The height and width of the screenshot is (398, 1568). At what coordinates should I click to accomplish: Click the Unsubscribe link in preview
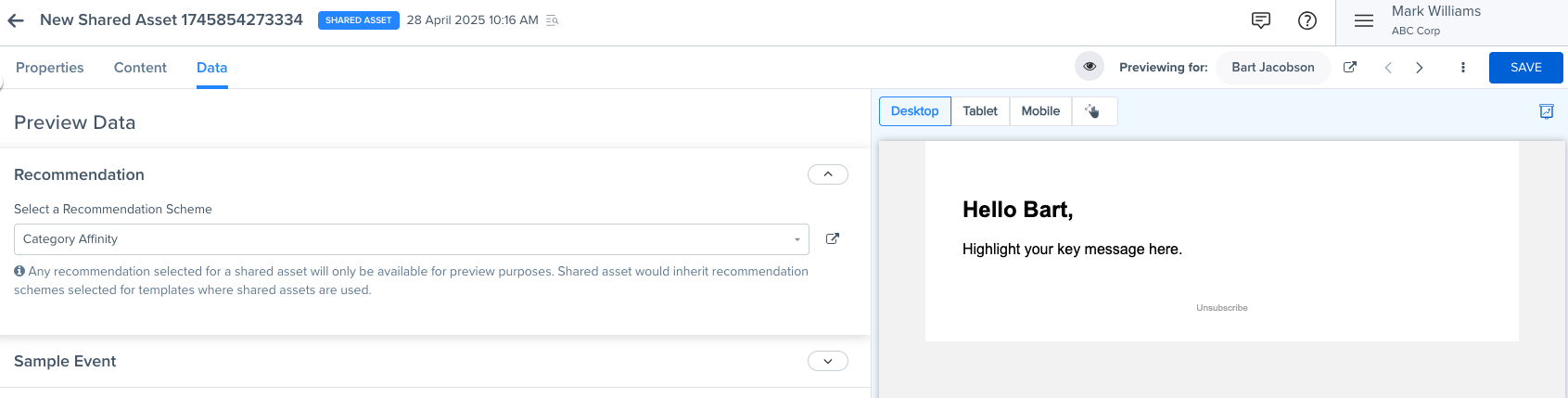1222,308
